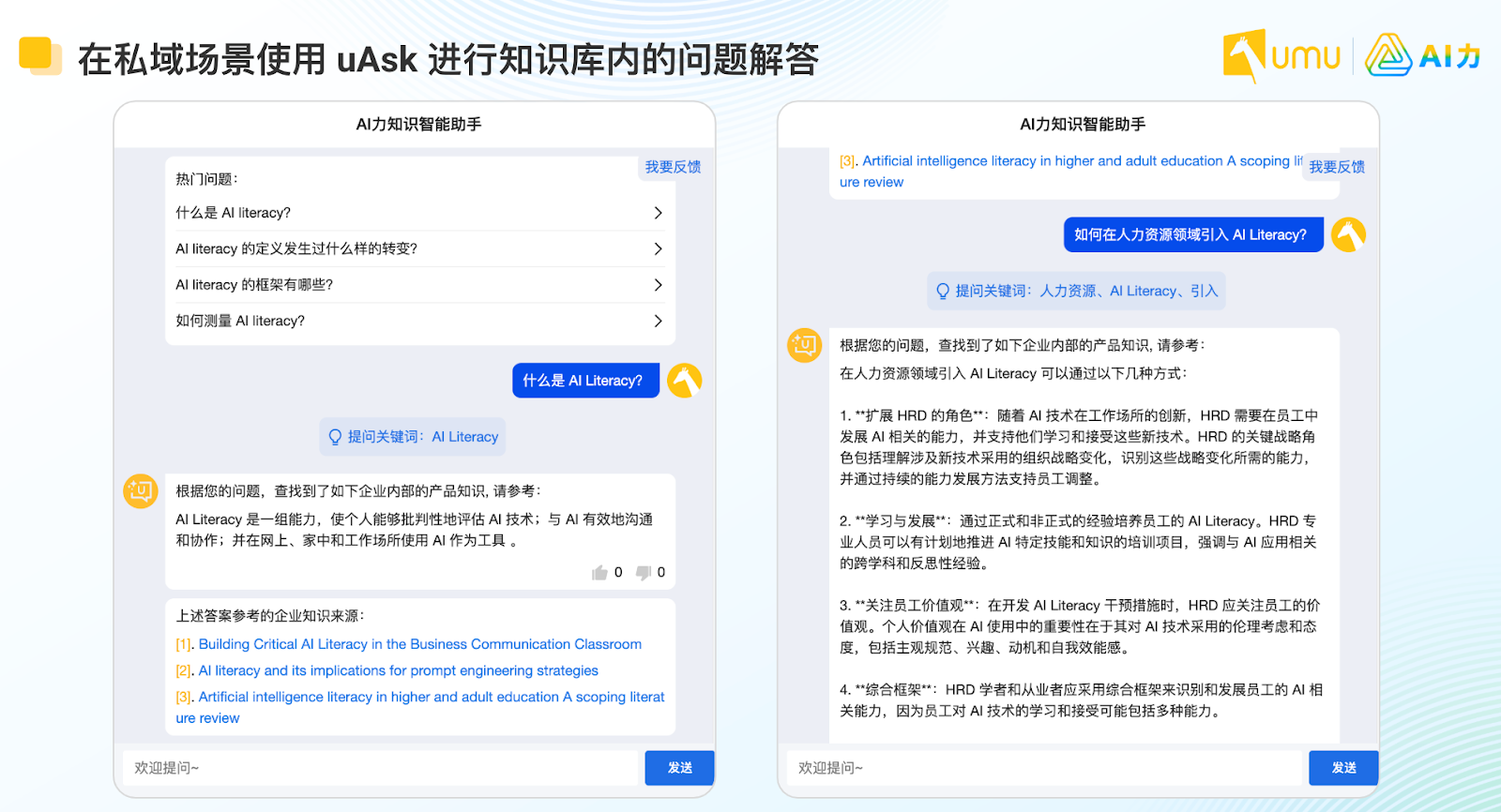Click the right "欢迎提问~" input field
Screen dimensions: 1501x812
[x=1045, y=768]
